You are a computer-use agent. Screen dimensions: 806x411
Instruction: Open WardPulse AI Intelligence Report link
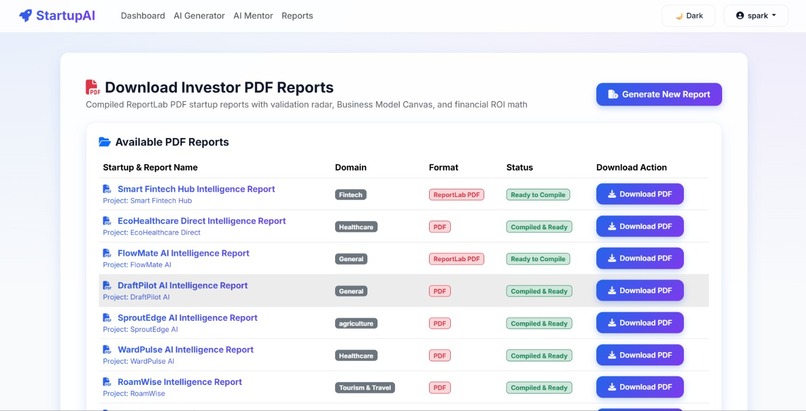click(186, 350)
